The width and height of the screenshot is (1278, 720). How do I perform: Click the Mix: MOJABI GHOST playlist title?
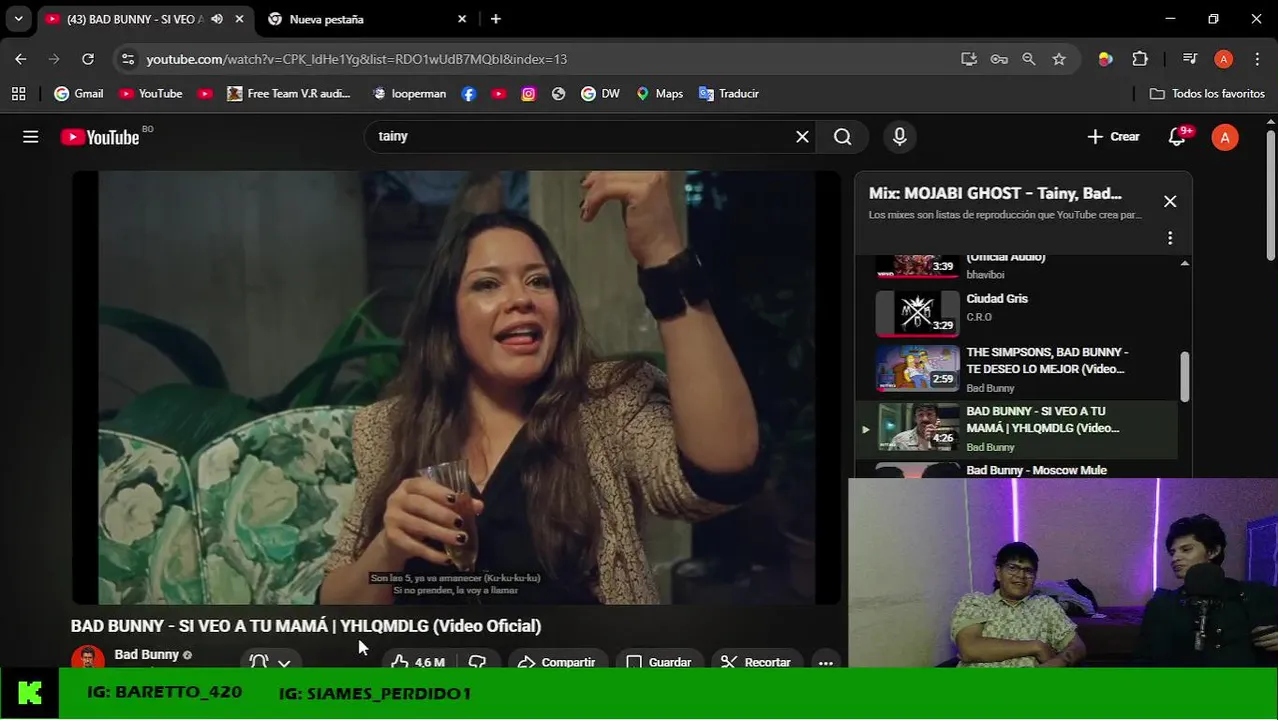[995, 194]
